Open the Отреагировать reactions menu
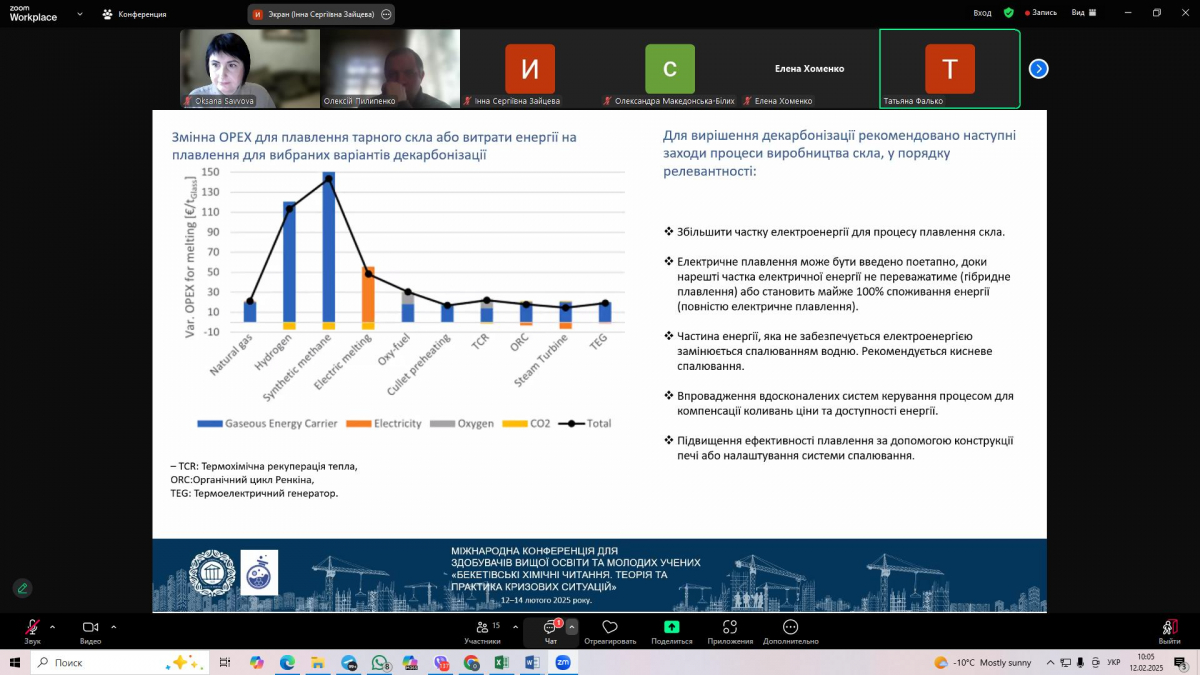Screen dimensions: 1200x675 (x=609, y=629)
